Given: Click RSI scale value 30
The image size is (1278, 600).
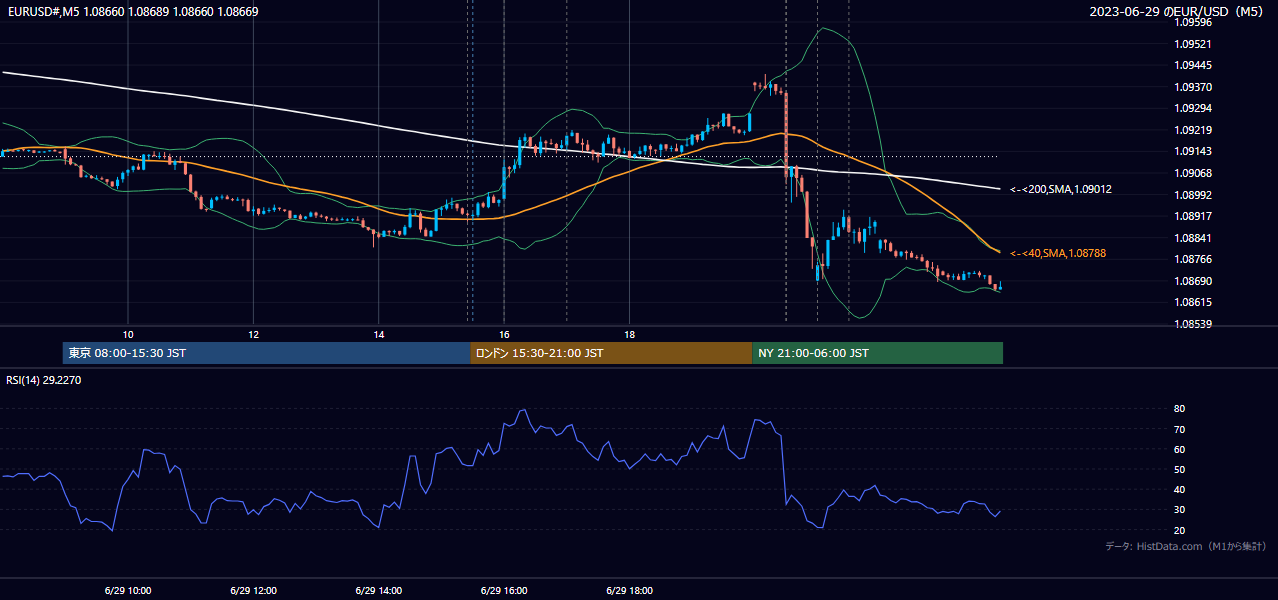Looking at the screenshot, I should coord(1179,510).
